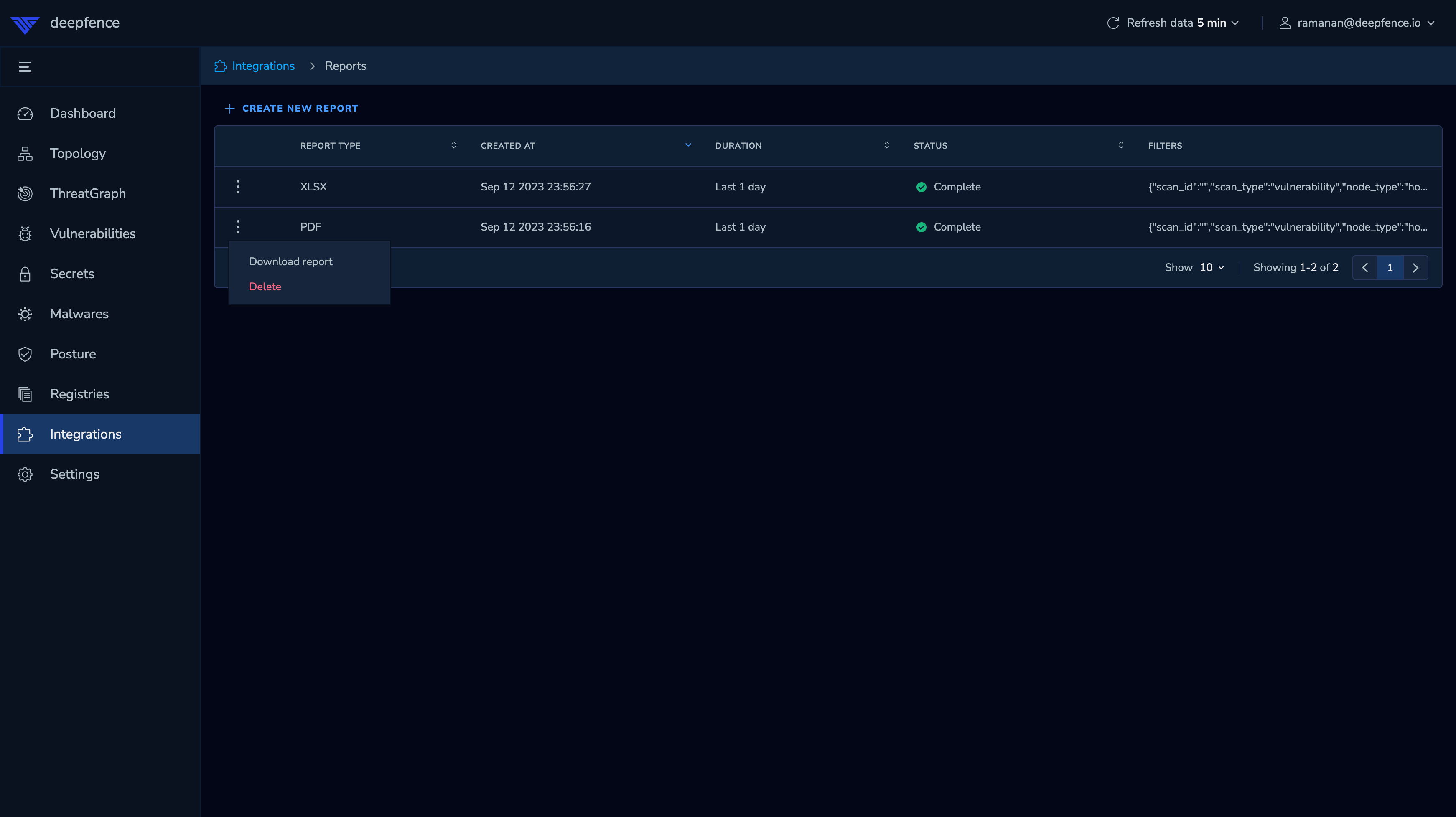Click the refresh data circular arrow icon
Viewport: 1456px width, 817px height.
coord(1113,23)
